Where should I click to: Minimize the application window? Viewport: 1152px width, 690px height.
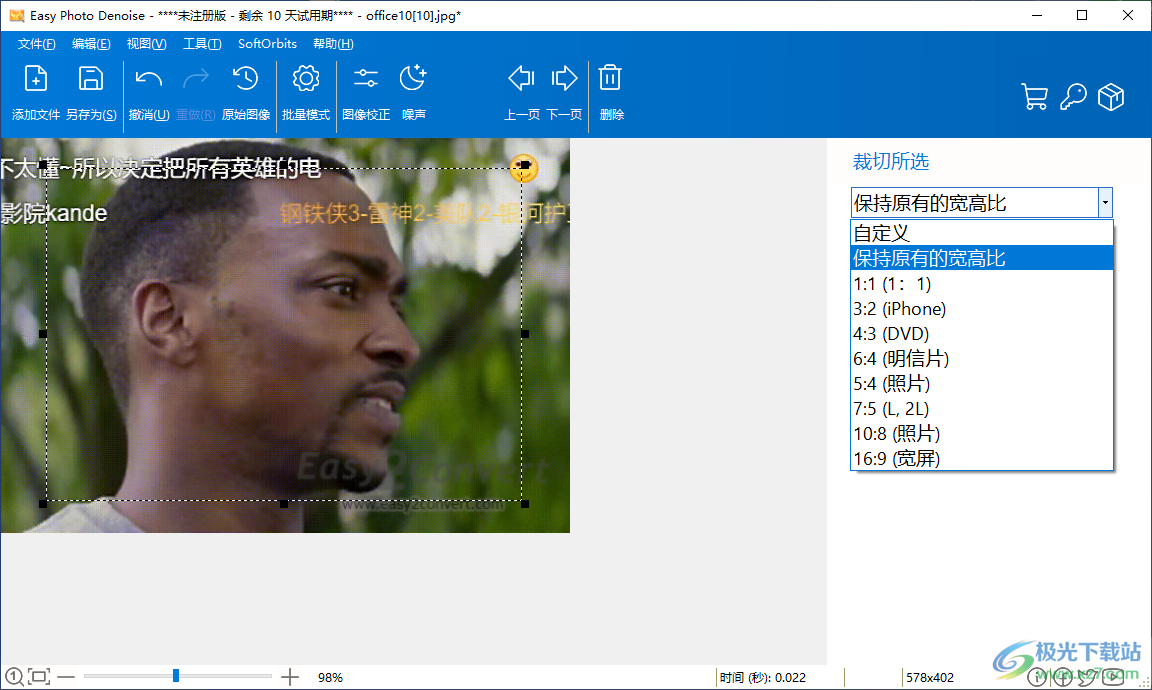click(x=1037, y=15)
